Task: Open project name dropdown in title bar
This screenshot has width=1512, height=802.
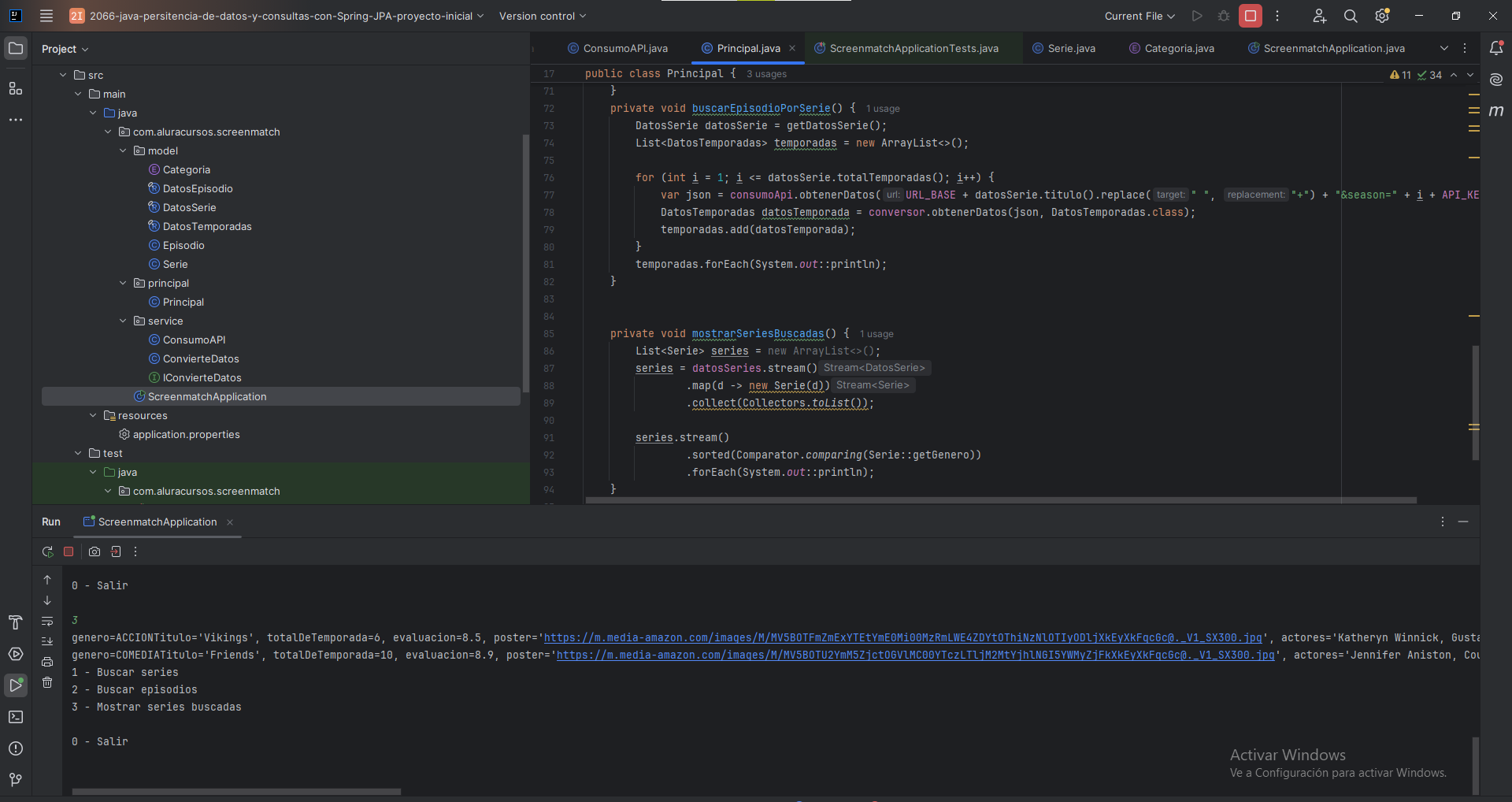Action: (276, 16)
